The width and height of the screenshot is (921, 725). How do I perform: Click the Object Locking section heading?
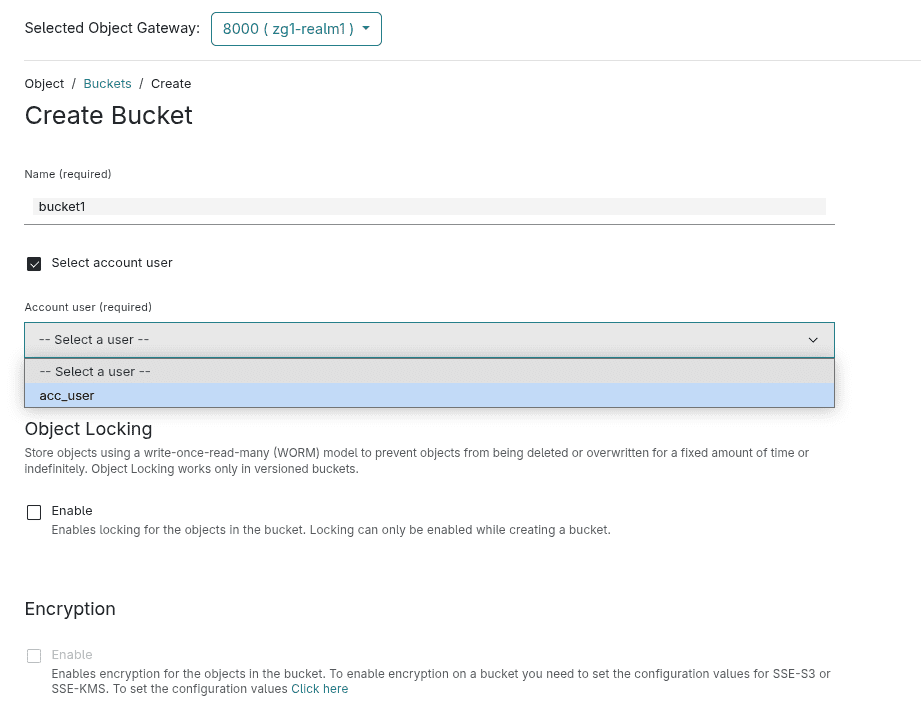tap(88, 429)
